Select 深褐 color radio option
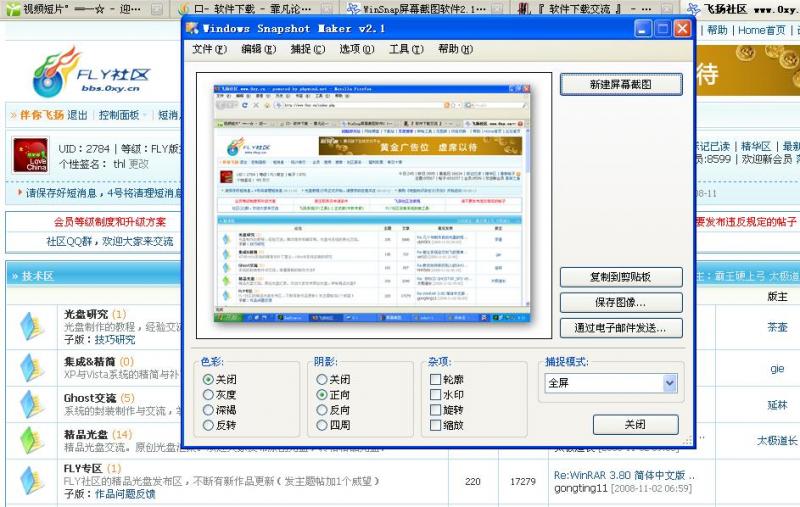Image resolution: width=800 pixels, height=507 pixels. point(220,410)
